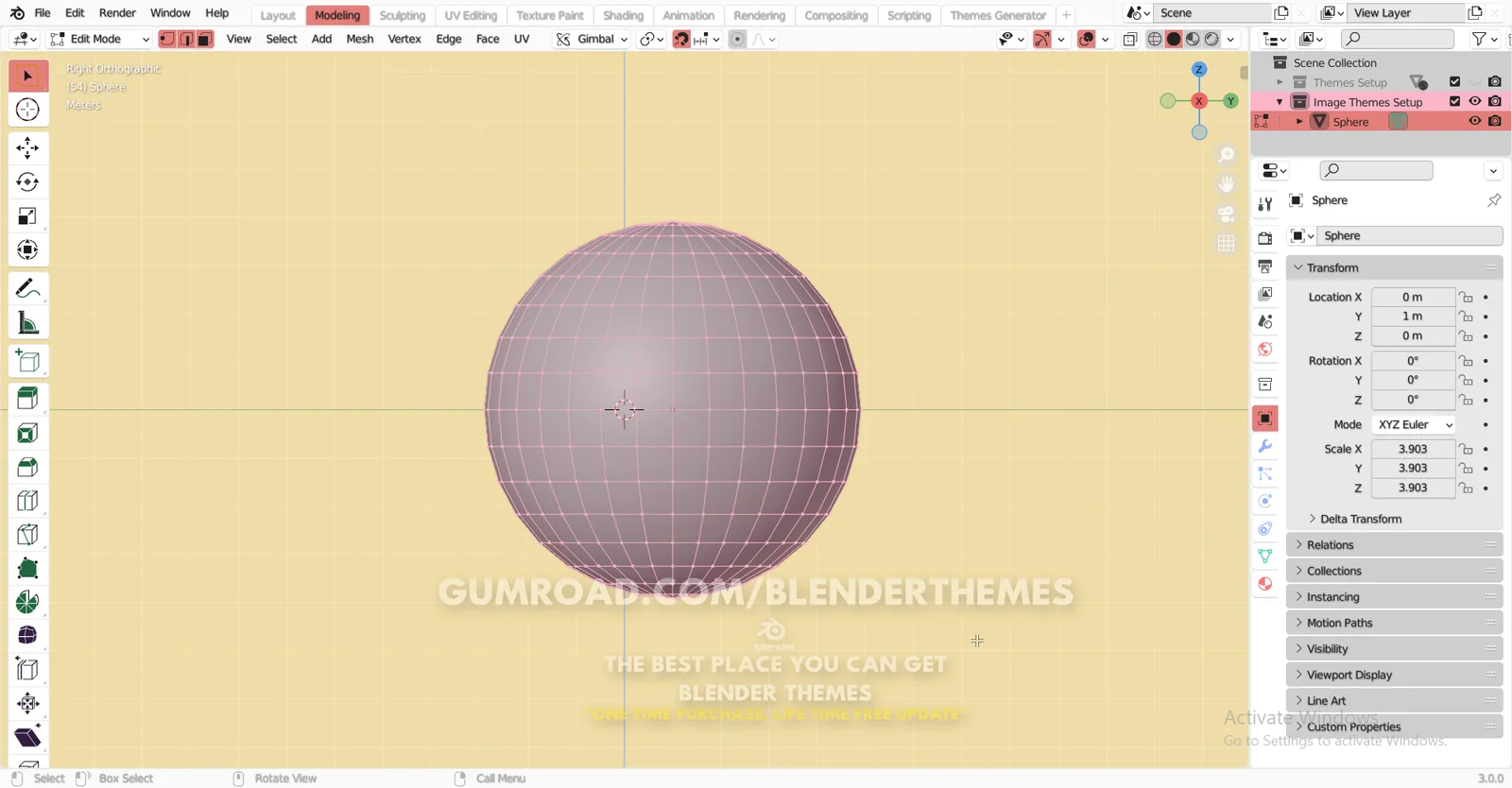Activate the Scale tool
This screenshot has width=1512, height=788.
tap(27, 216)
